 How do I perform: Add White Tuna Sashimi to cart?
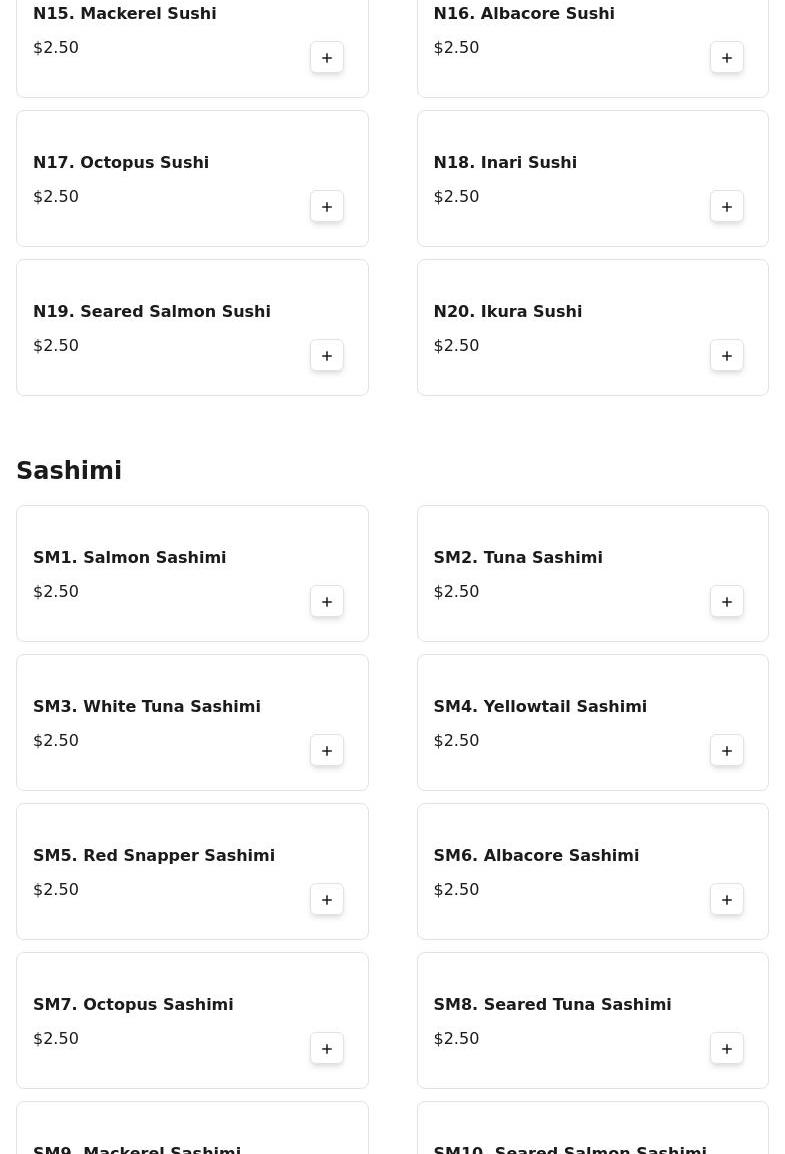pyautogui.click(x=327, y=751)
